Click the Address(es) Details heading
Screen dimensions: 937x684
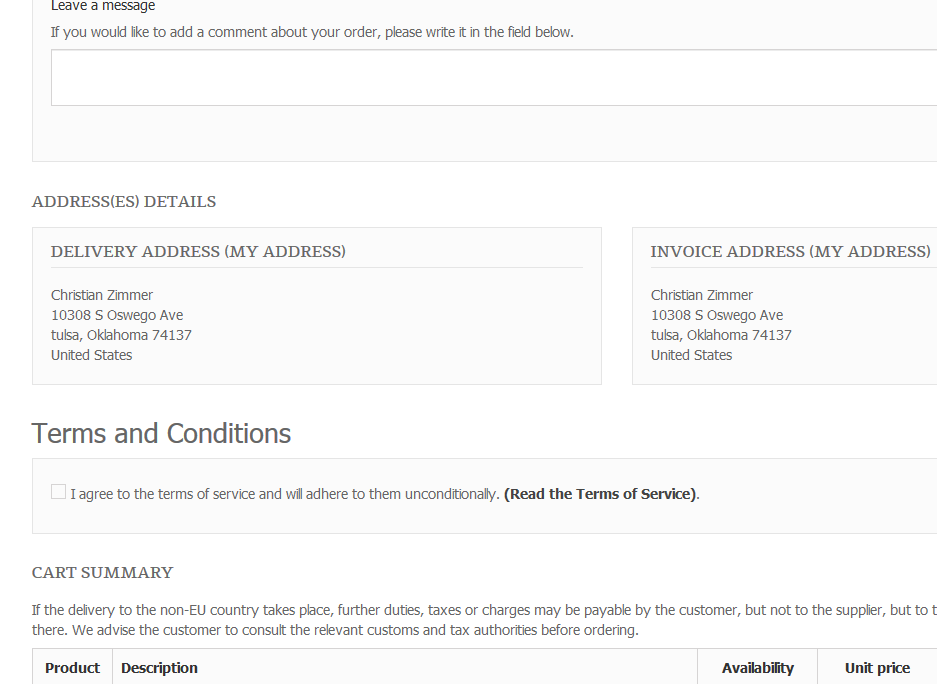pos(124,202)
